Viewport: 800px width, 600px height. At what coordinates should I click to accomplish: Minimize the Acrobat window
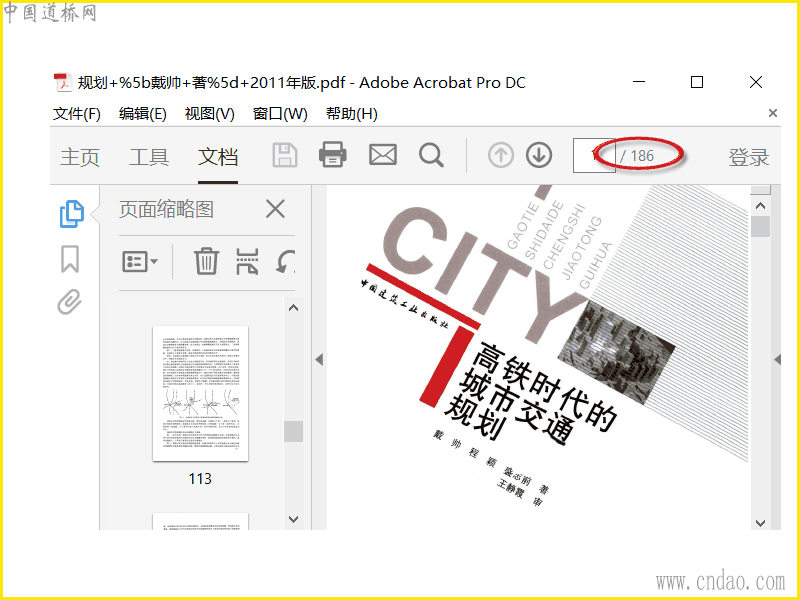click(639, 82)
